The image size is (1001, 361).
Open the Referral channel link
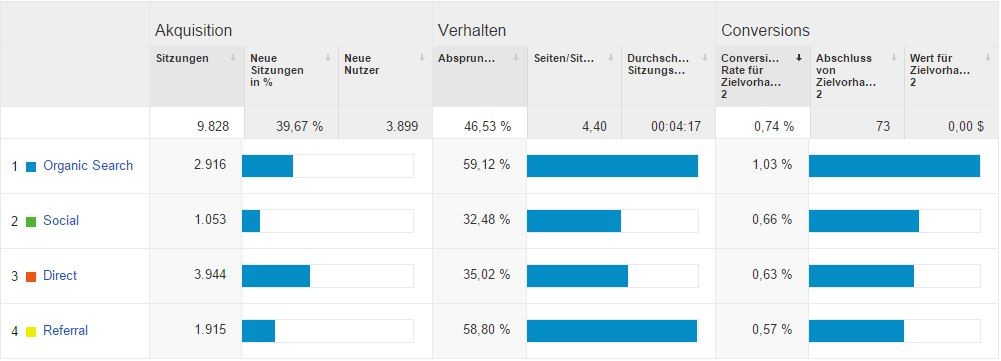click(x=66, y=330)
